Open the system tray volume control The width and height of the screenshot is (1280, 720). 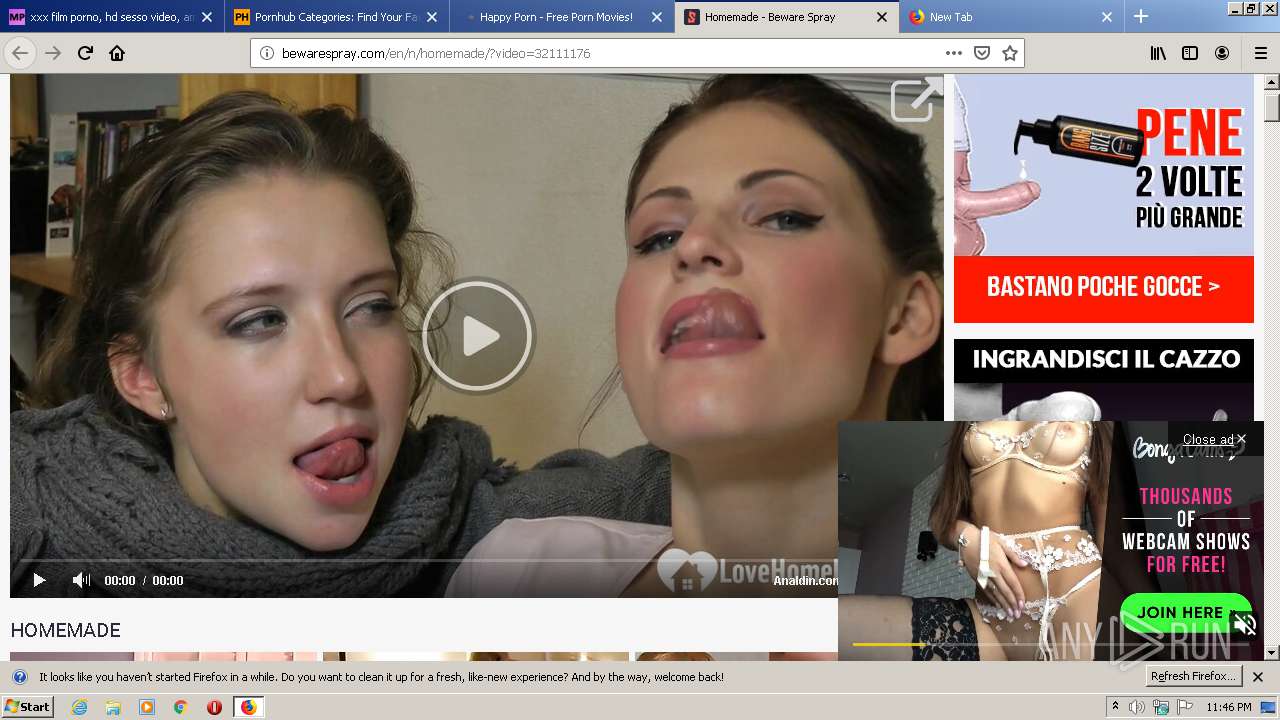(x=1137, y=707)
